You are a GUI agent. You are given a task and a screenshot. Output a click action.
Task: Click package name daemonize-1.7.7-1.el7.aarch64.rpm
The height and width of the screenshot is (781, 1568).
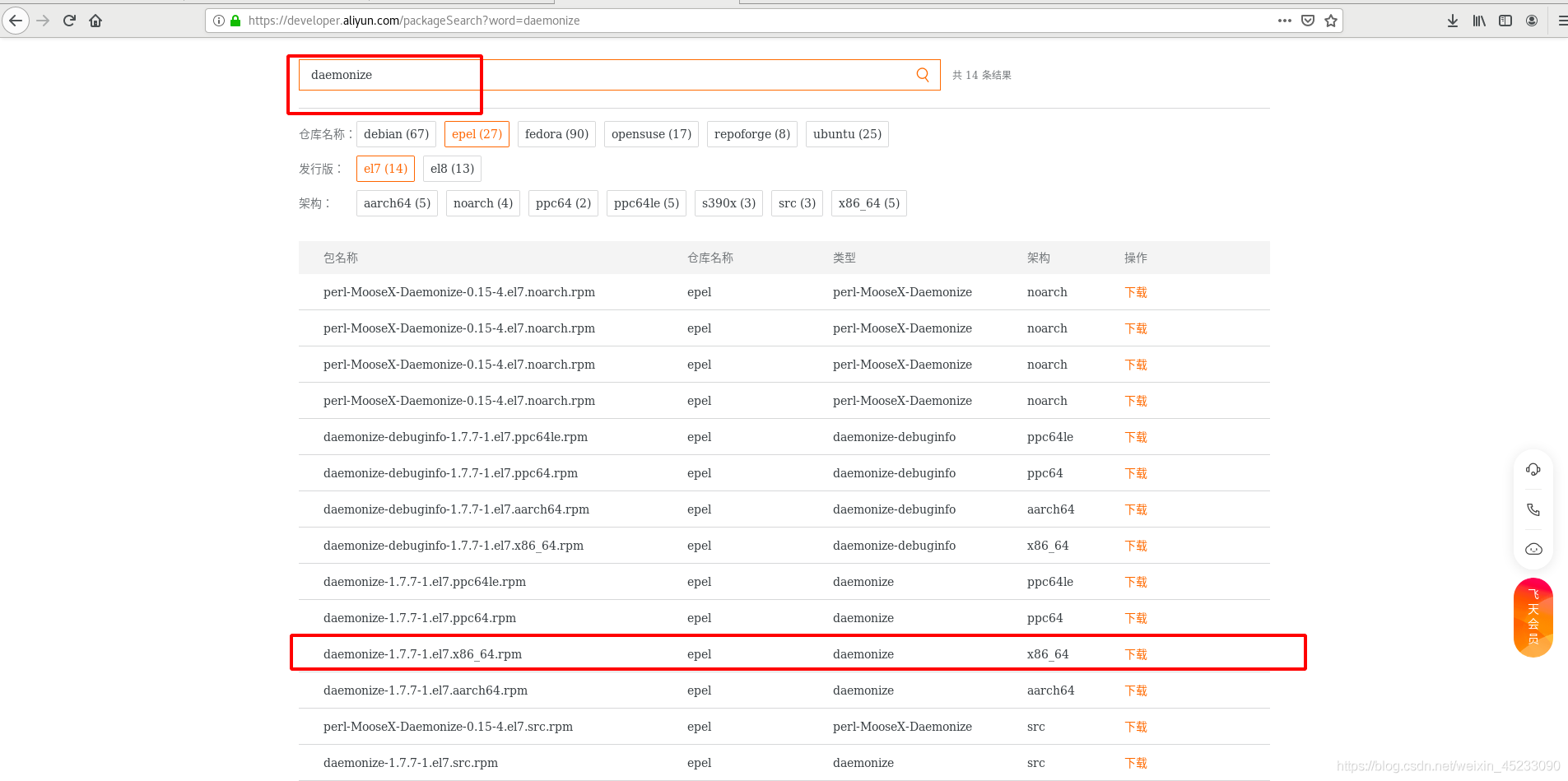[426, 690]
